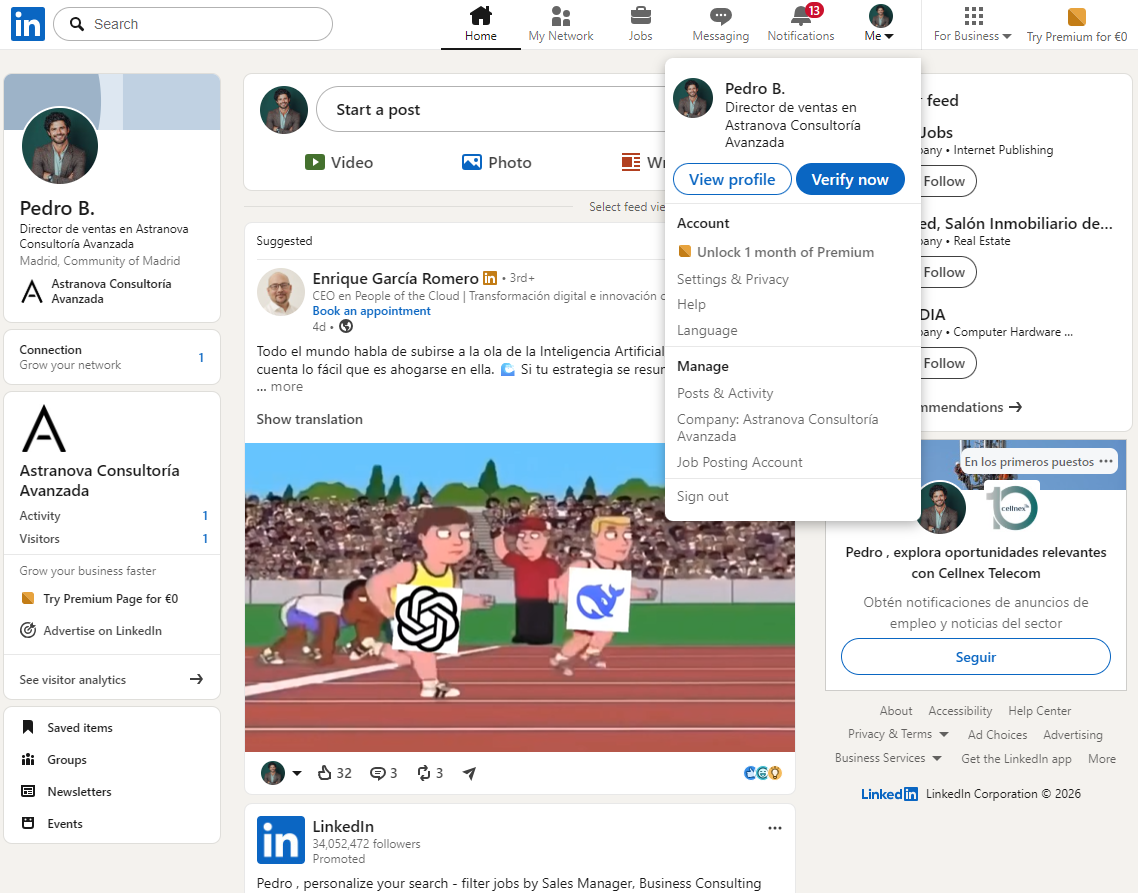1138x893 pixels.
Task: Click Try Premium for €0 in header
Action: tap(1076, 24)
